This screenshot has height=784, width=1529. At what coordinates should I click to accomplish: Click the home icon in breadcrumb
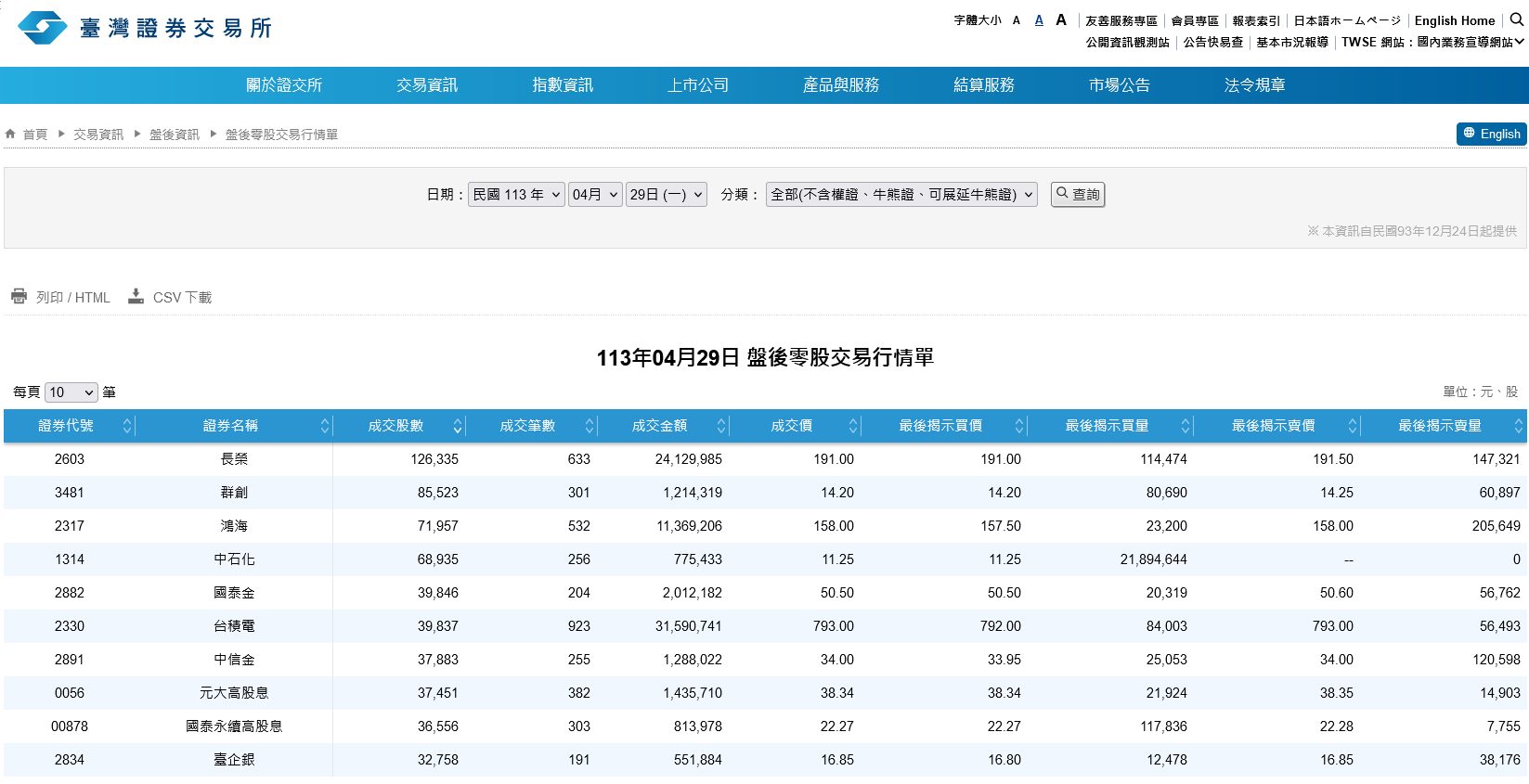coord(10,134)
